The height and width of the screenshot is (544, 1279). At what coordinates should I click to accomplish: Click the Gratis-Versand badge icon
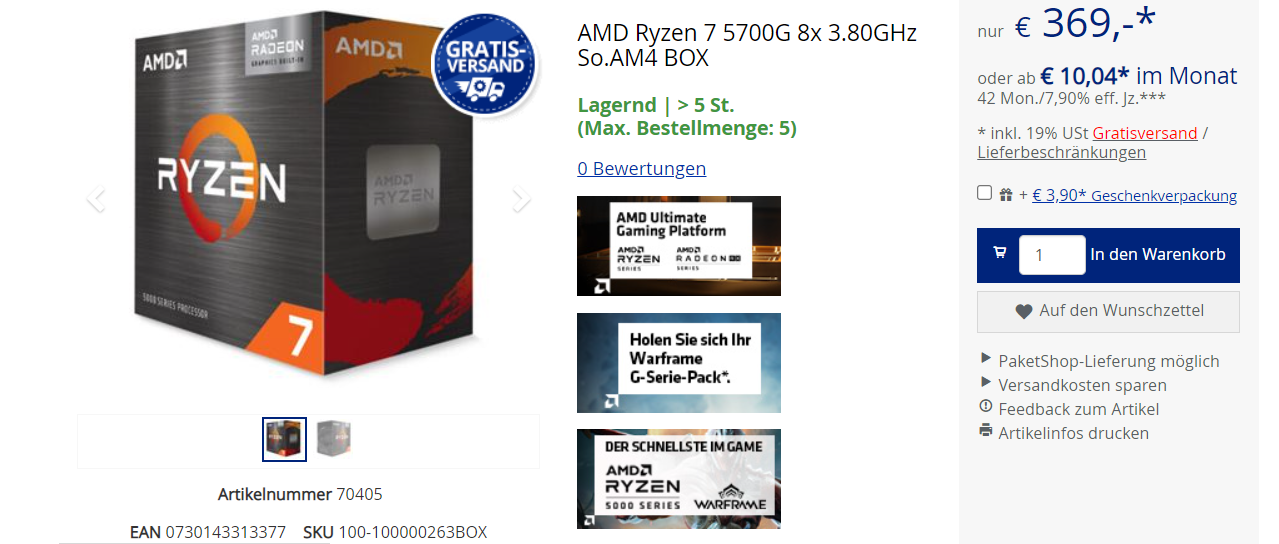(x=484, y=63)
